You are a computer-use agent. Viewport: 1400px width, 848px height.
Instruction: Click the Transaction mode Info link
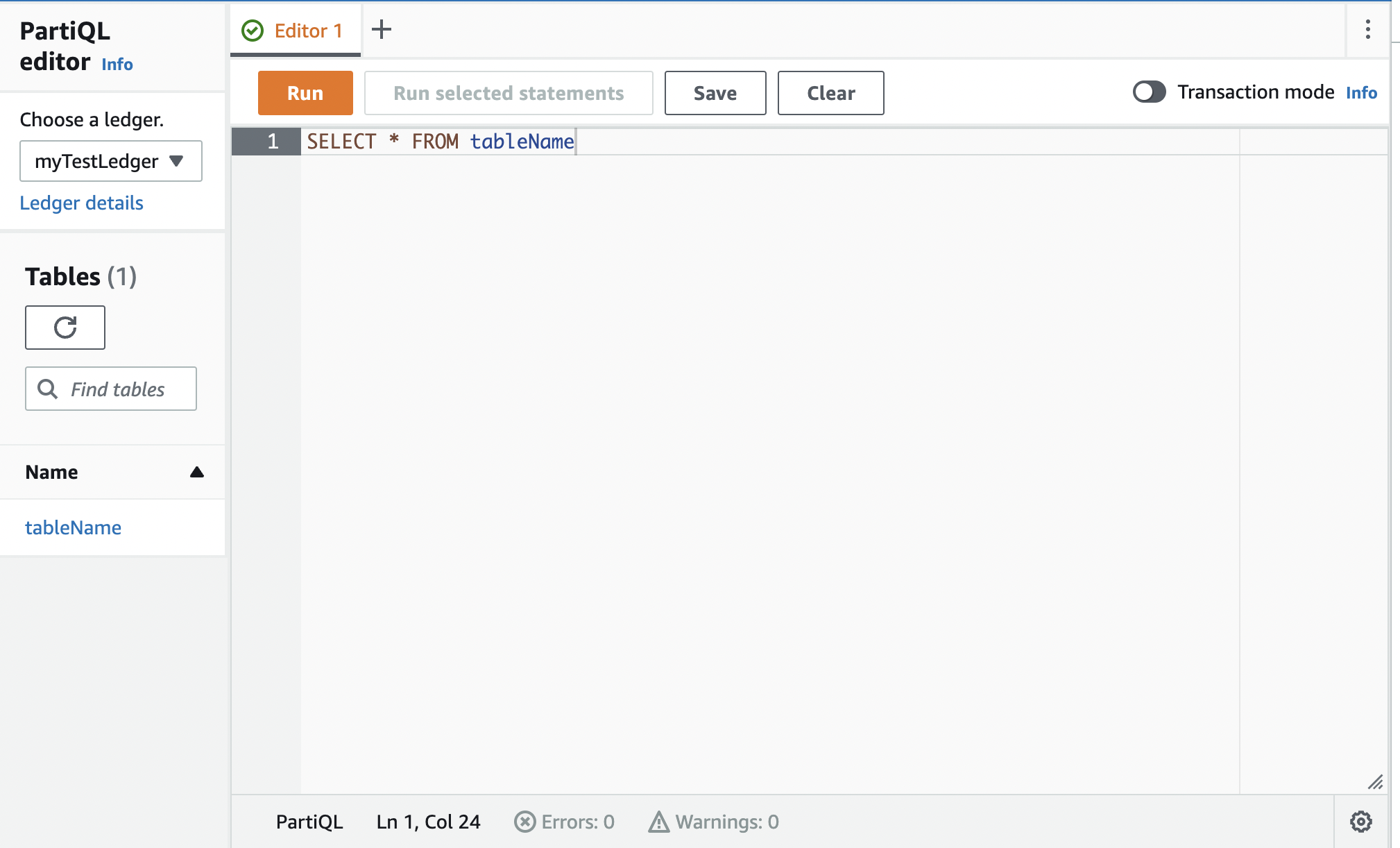click(1362, 92)
